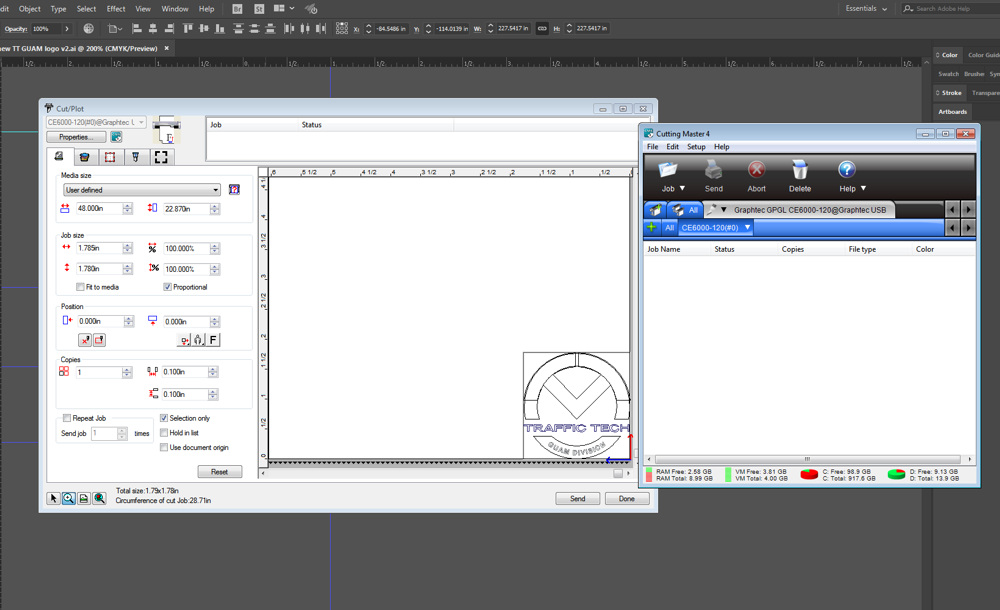
Task: Open the Object menu
Action: tap(29, 9)
